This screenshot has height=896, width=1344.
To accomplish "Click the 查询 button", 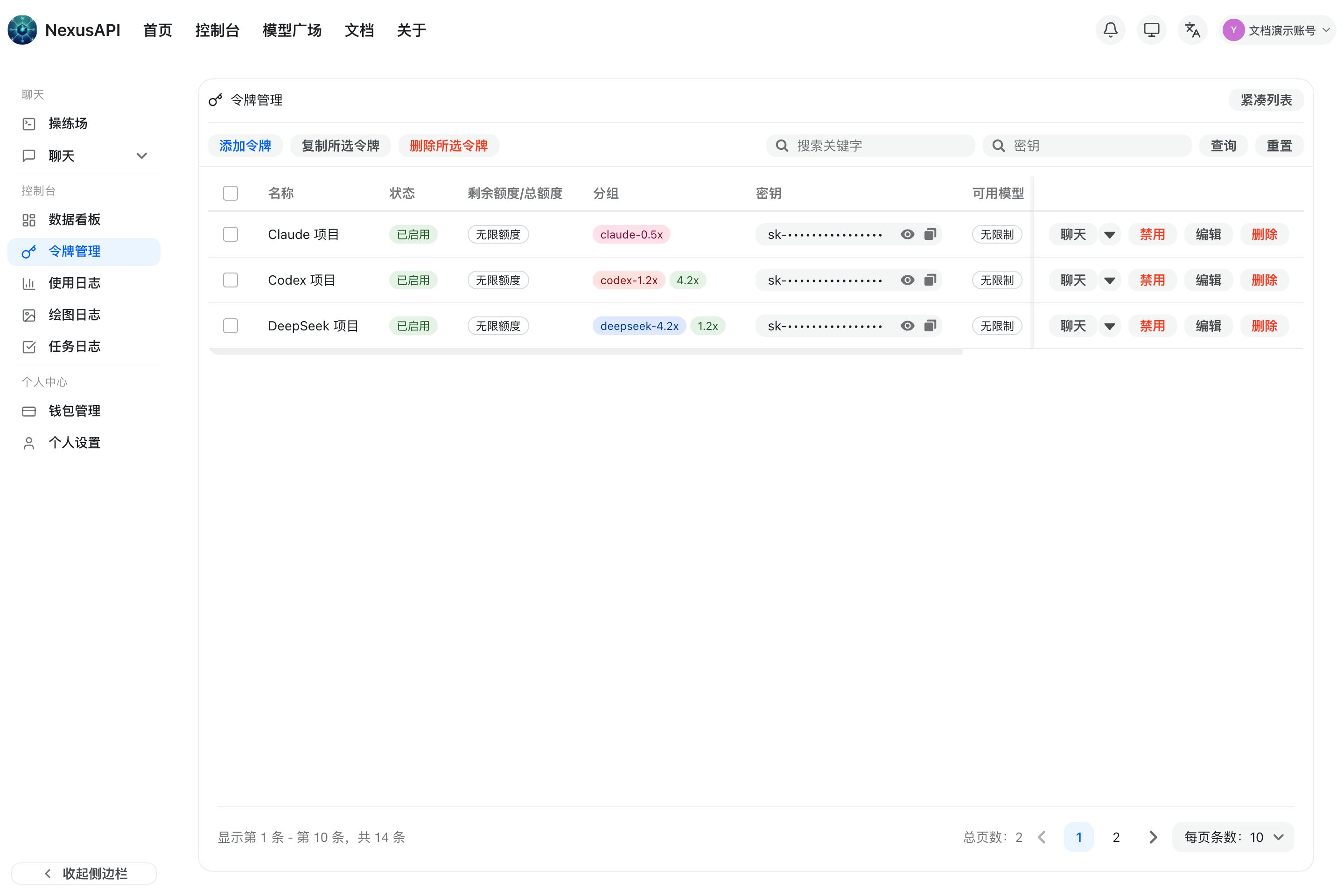I will point(1224,146).
